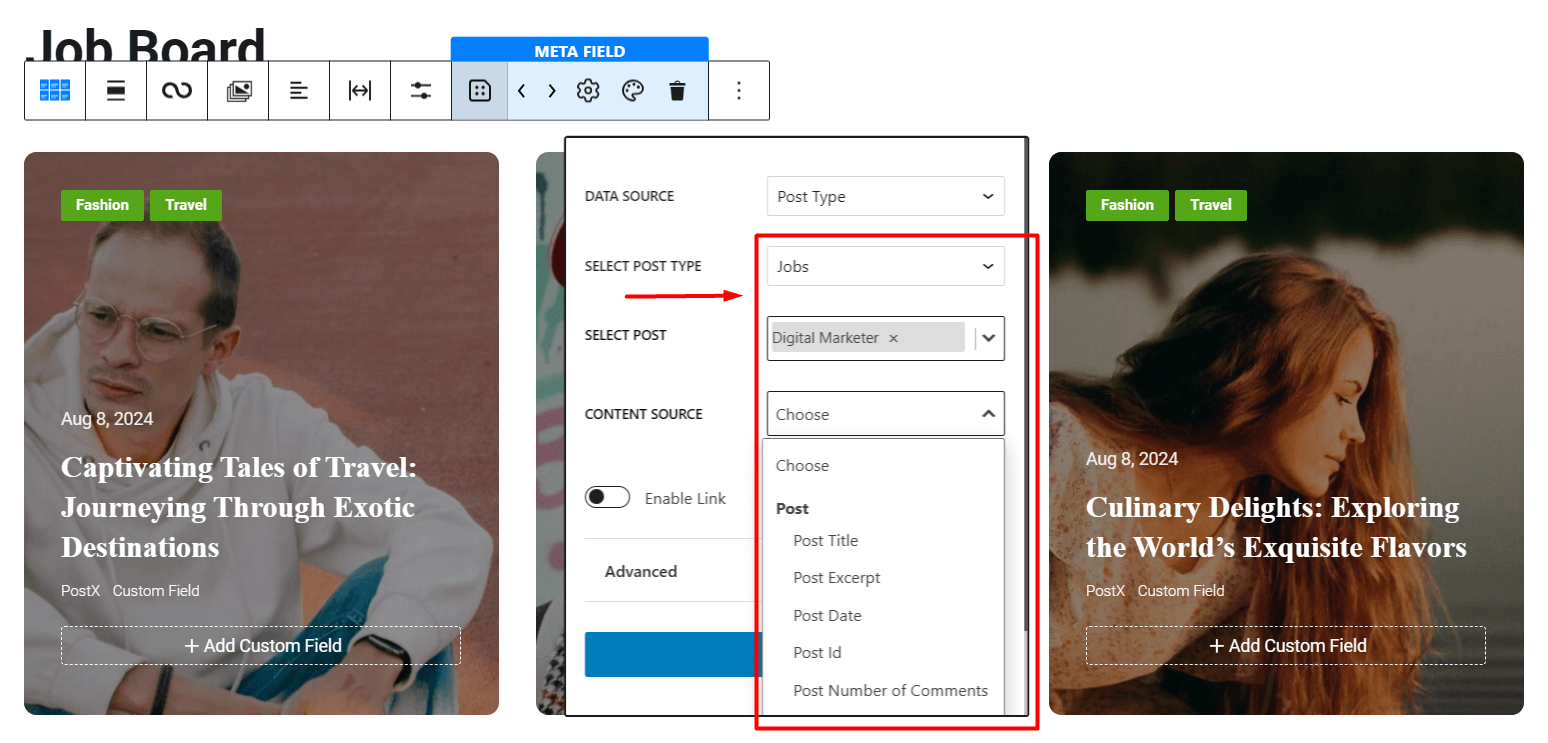1548x743 pixels.
Task: Expand the Advanced section
Action: tap(641, 570)
